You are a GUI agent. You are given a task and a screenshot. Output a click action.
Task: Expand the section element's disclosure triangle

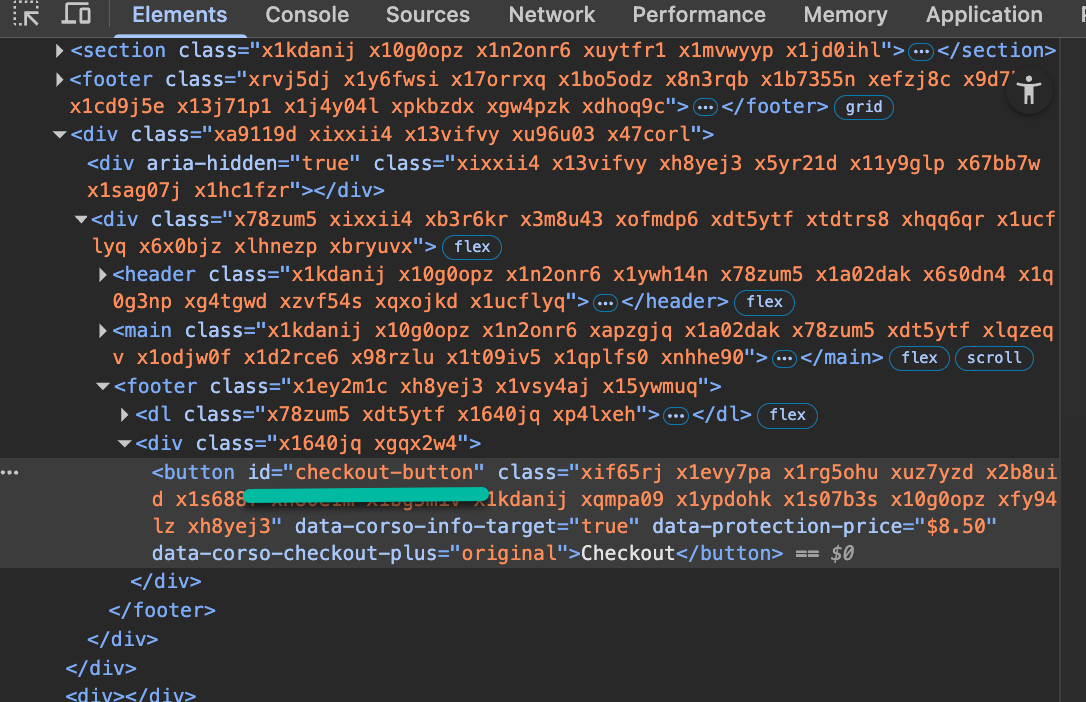(59, 49)
